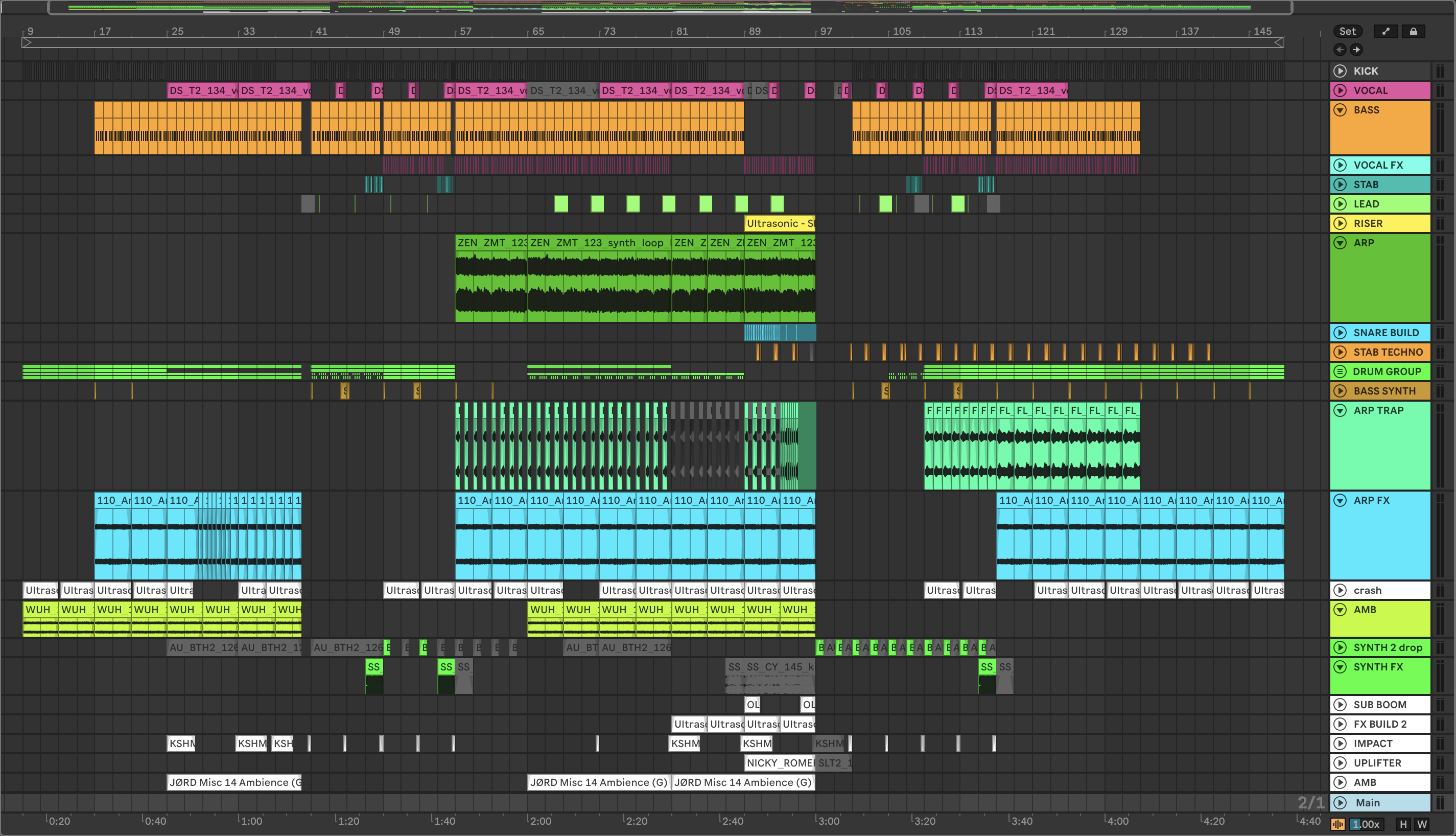Fold the BASS track
This screenshot has height=836, width=1456.
(1340, 110)
